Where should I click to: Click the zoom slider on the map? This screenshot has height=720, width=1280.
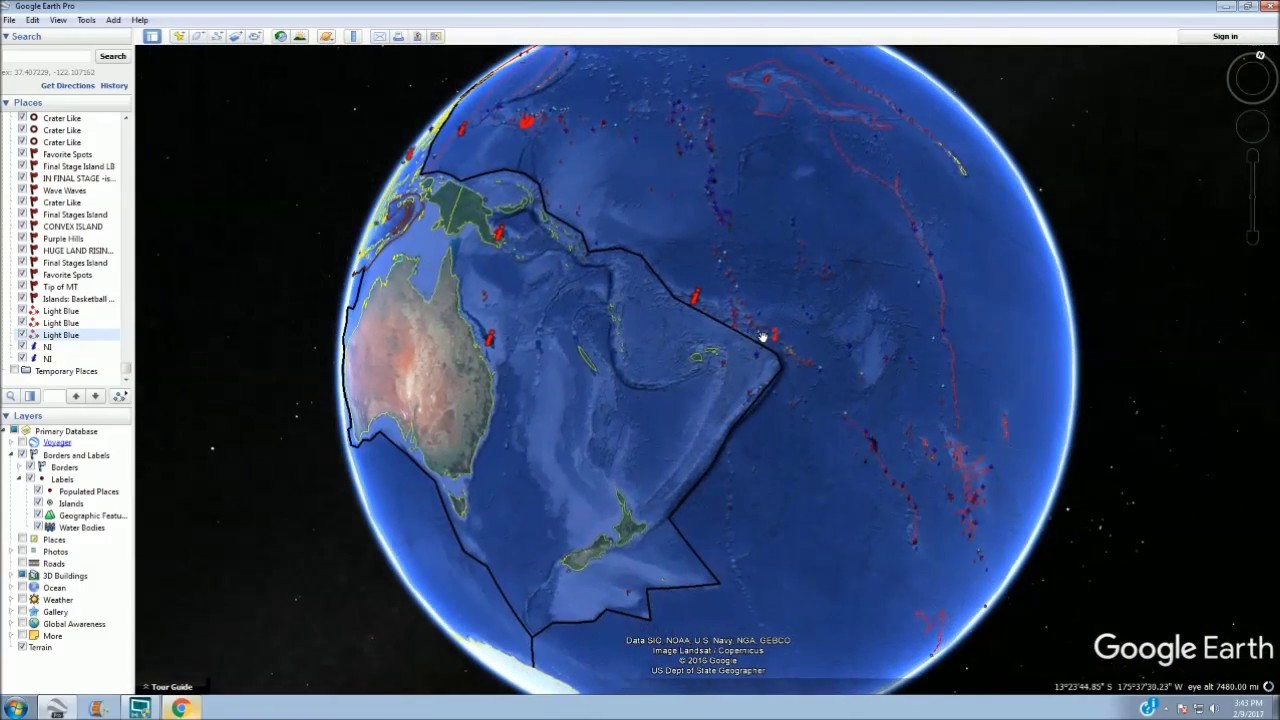[x=1252, y=195]
